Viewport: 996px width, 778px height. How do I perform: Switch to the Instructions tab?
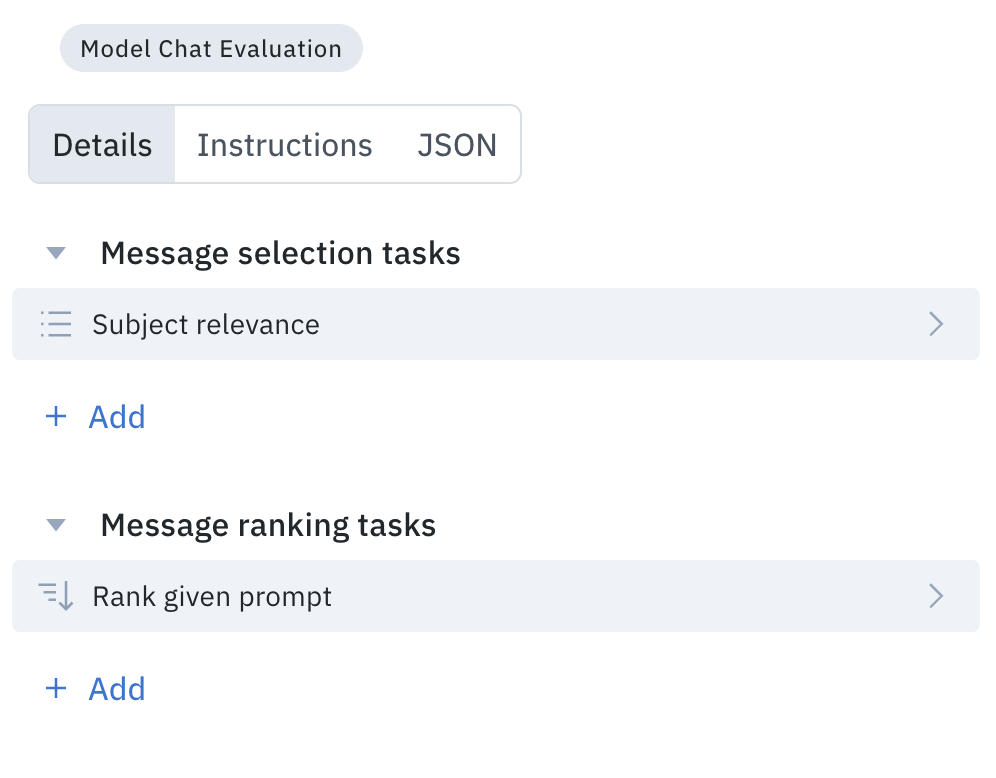coord(285,145)
